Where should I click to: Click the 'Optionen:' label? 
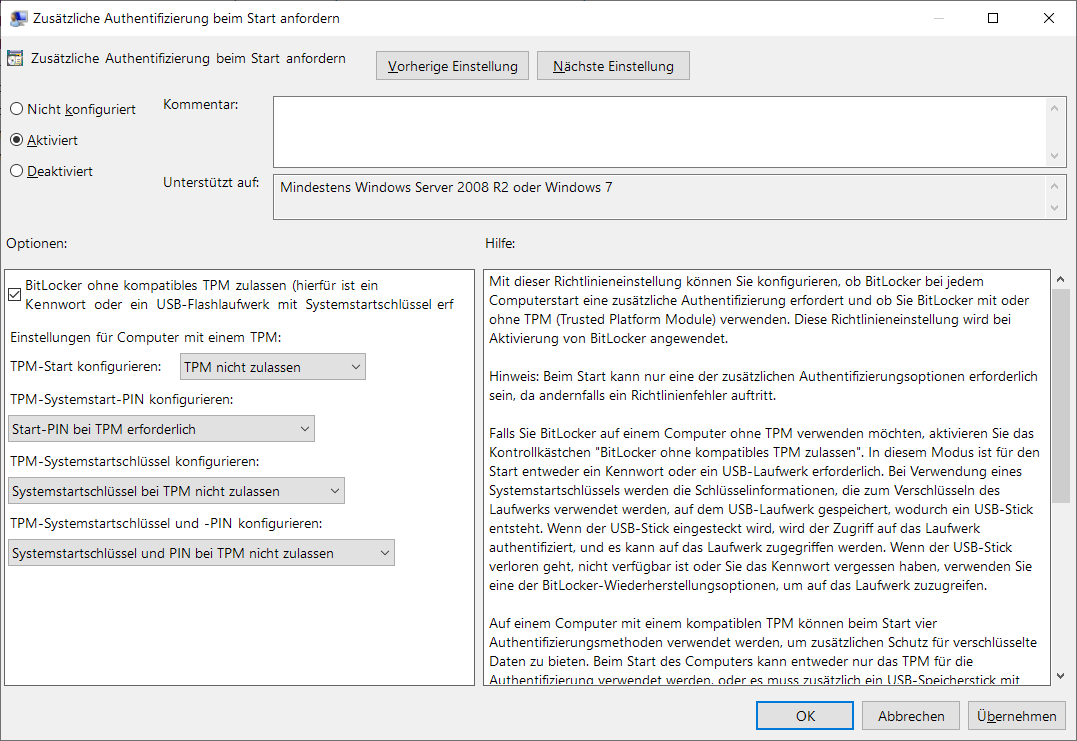[37, 243]
